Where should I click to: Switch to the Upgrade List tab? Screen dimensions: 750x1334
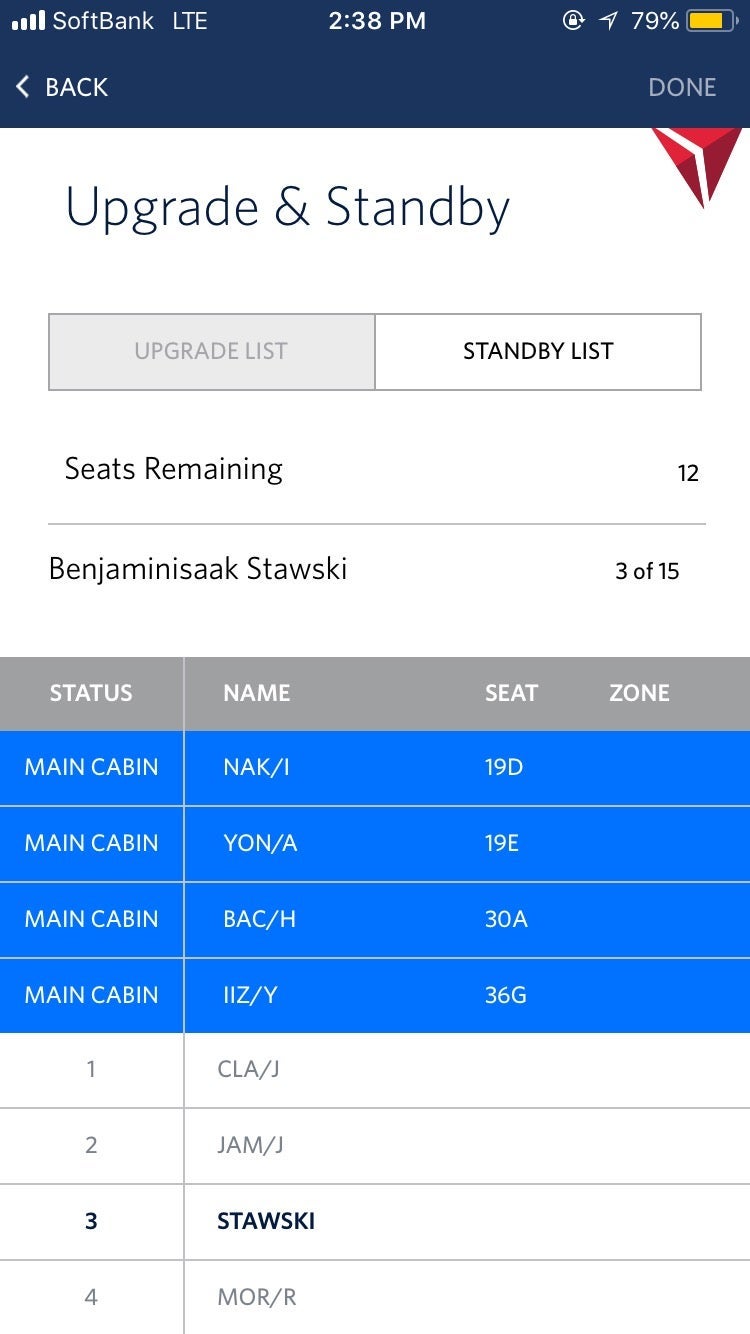(x=211, y=351)
